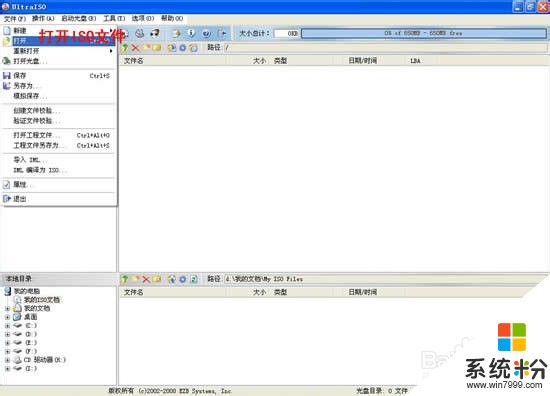Expand the CD 驱动器 tree node

[7, 360]
